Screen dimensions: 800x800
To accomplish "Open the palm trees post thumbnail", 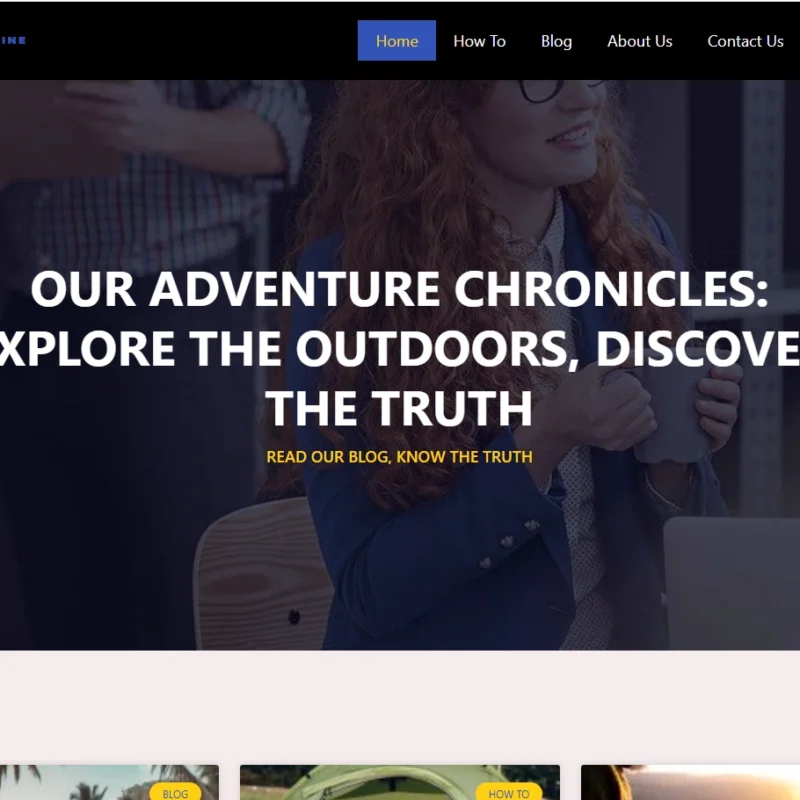I will 109,782.
